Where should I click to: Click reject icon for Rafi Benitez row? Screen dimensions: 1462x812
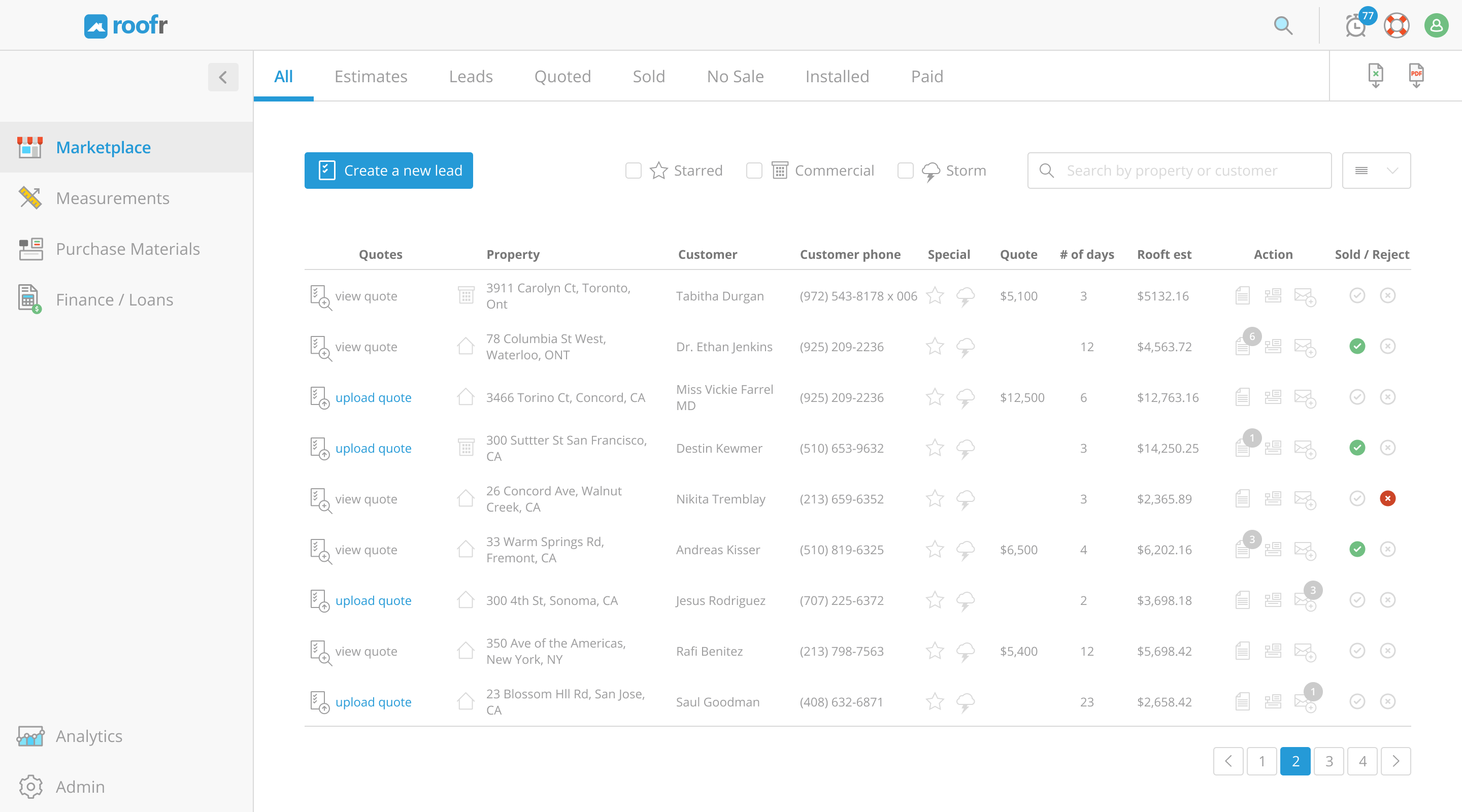(1388, 651)
